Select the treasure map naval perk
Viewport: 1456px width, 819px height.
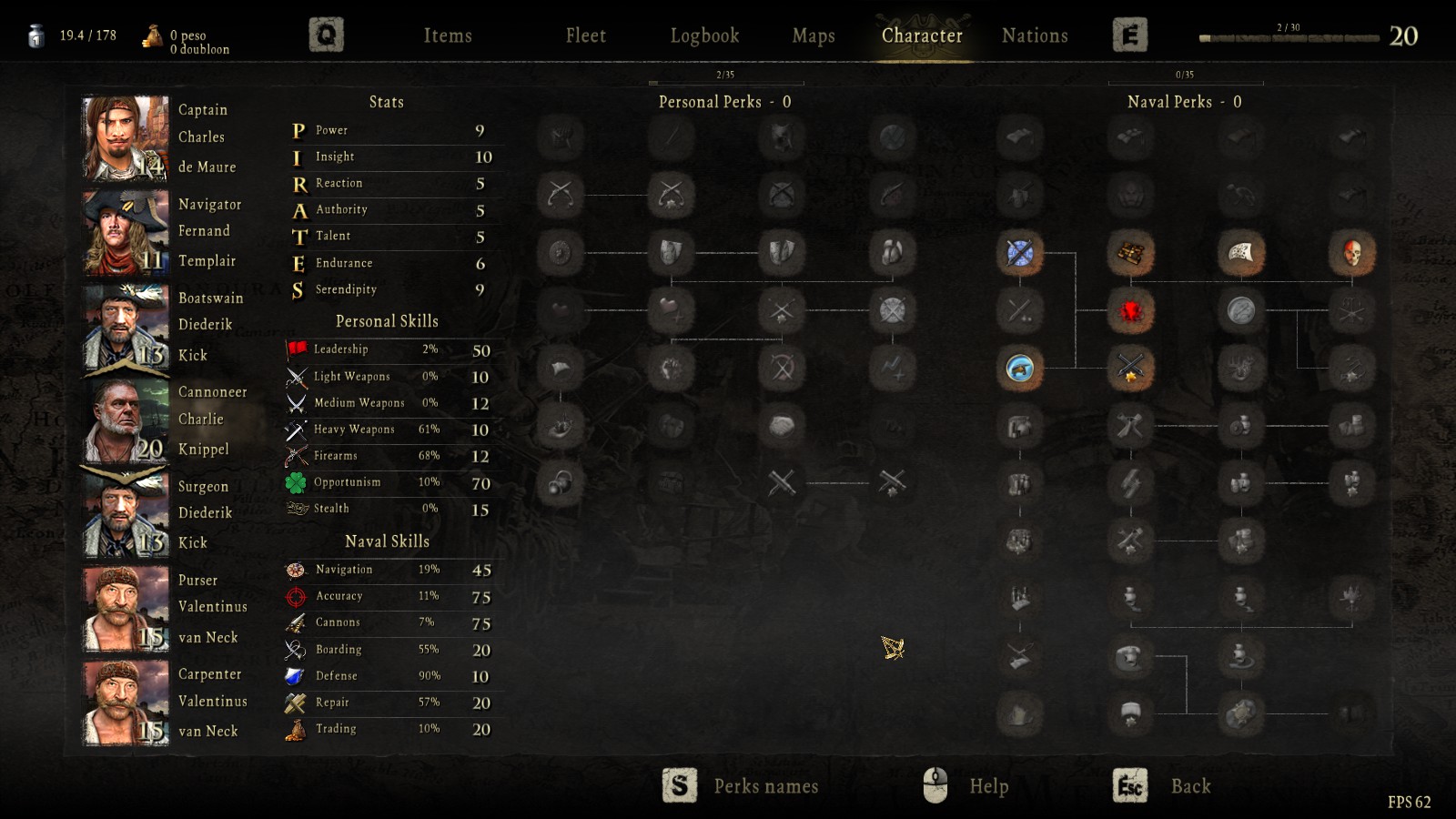1130,253
